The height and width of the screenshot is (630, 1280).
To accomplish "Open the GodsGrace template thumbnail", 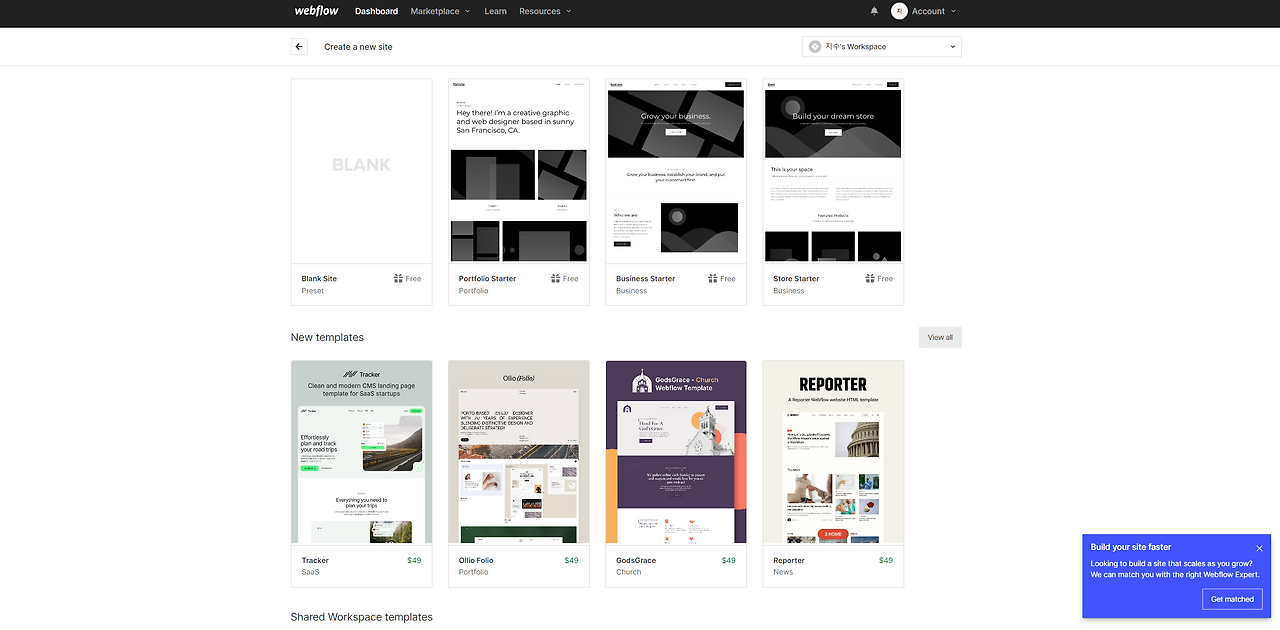I will tap(676, 452).
